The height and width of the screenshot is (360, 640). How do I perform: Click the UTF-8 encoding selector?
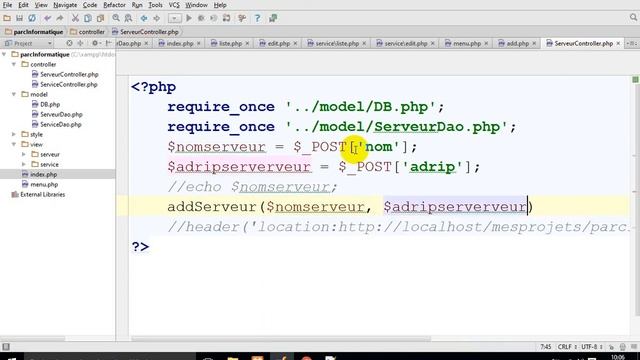591,347
